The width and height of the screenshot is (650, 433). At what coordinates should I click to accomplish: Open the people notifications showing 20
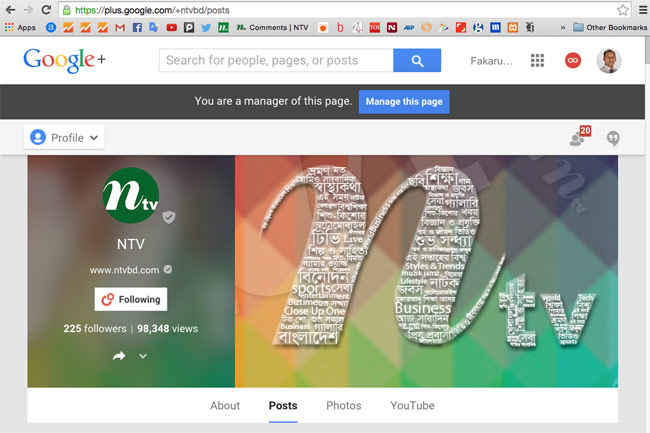(580, 136)
